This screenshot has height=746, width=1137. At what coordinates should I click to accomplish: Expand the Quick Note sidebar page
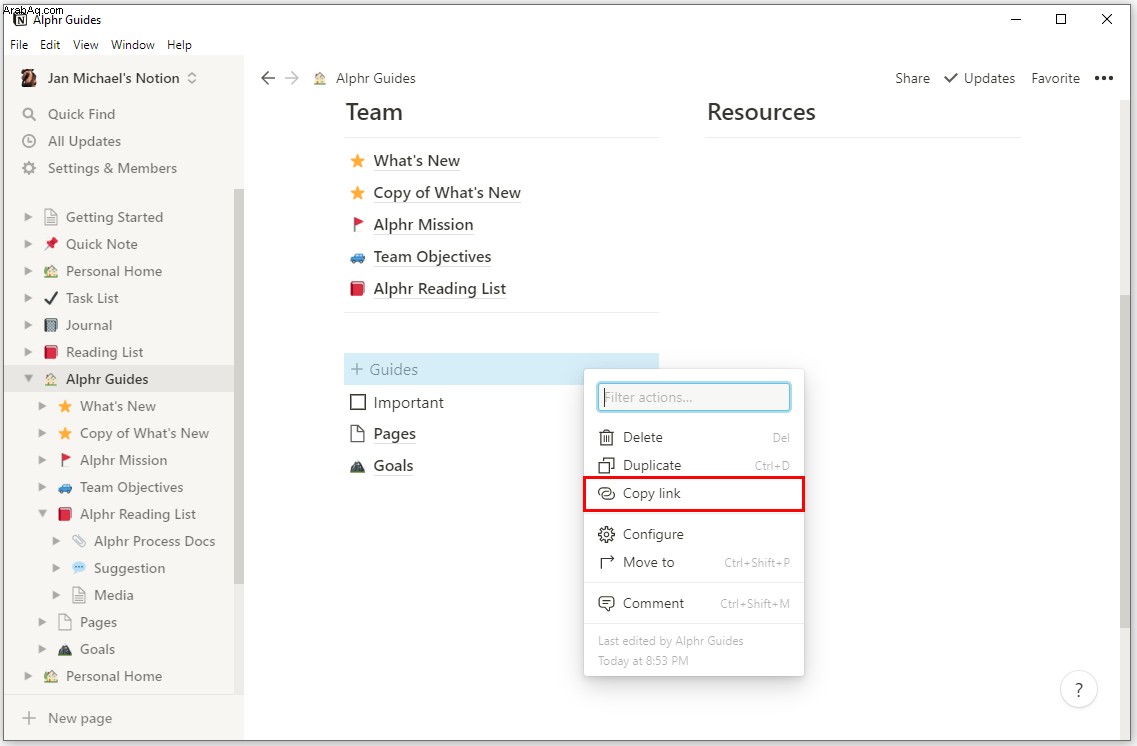tap(28, 244)
